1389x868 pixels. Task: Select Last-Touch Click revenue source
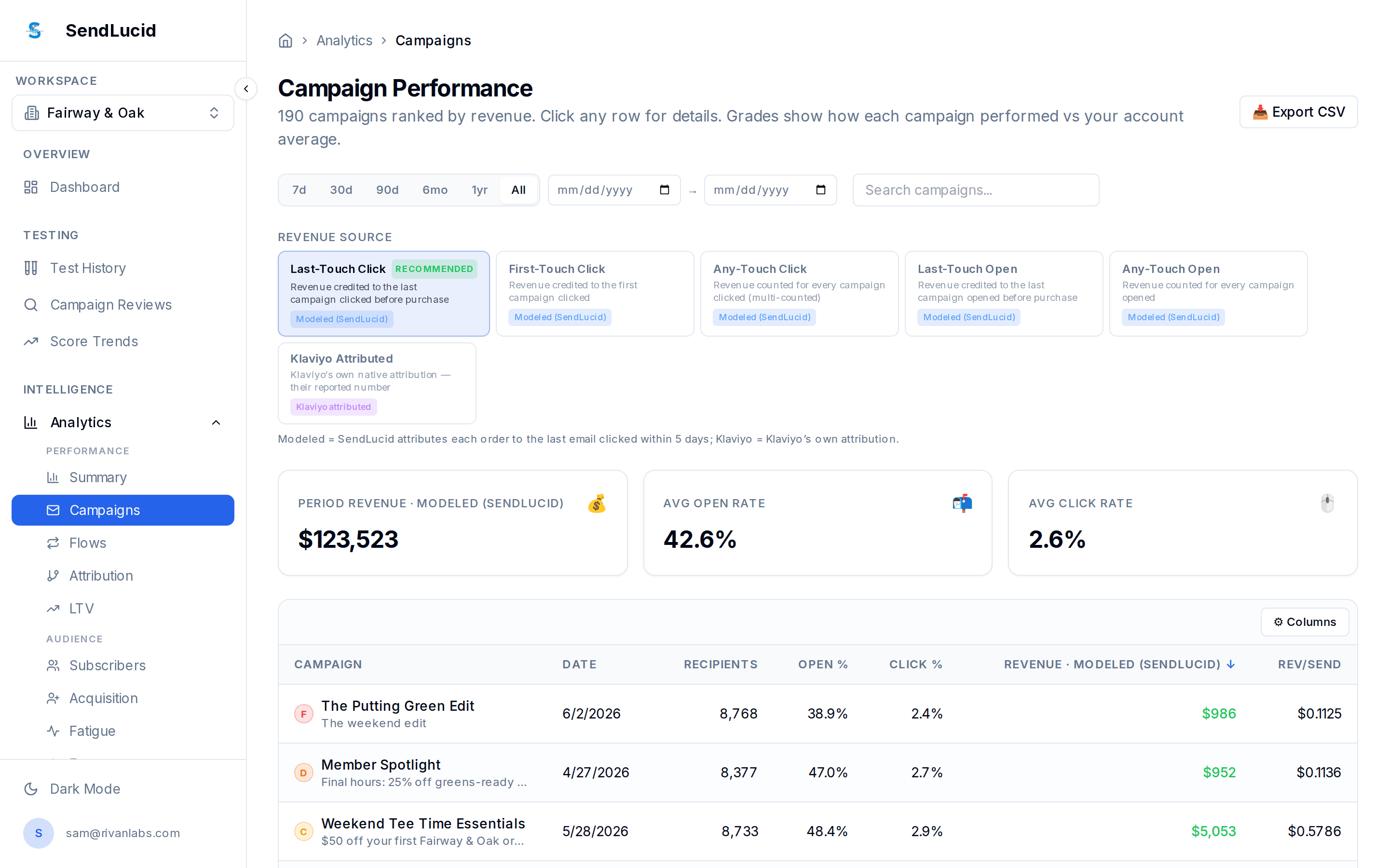[x=383, y=293]
